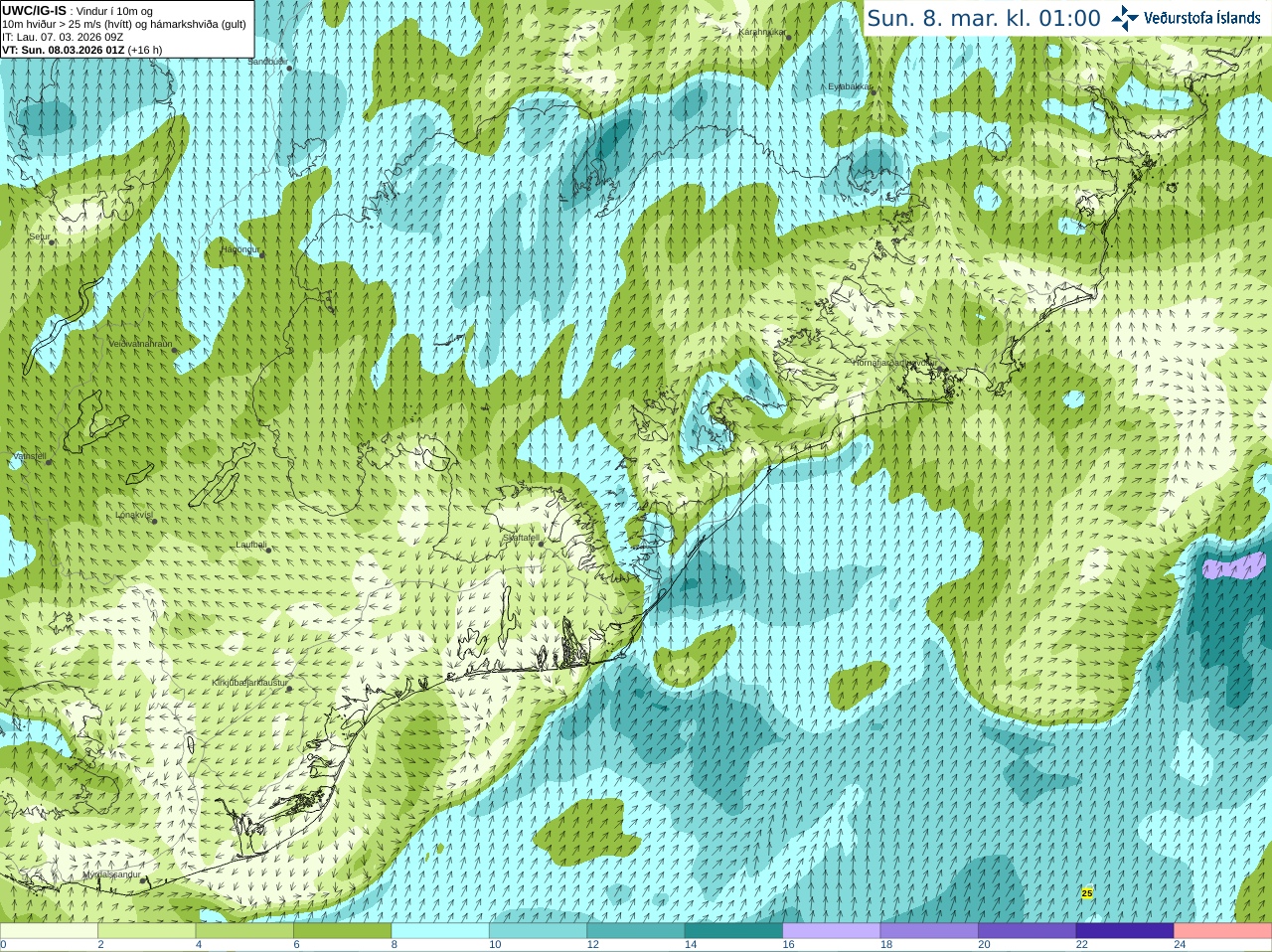This screenshot has height=952, width=1272.
Task: Click the Skaftafell station dot
Action: coord(541,544)
